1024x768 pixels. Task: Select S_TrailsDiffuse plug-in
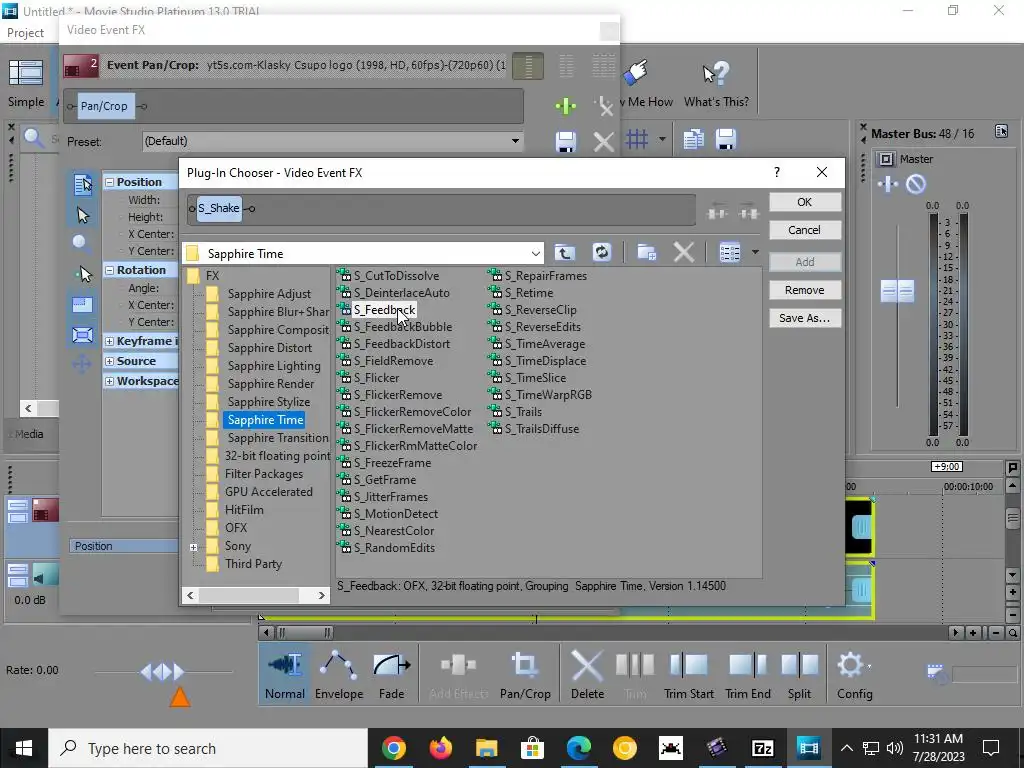coord(541,429)
